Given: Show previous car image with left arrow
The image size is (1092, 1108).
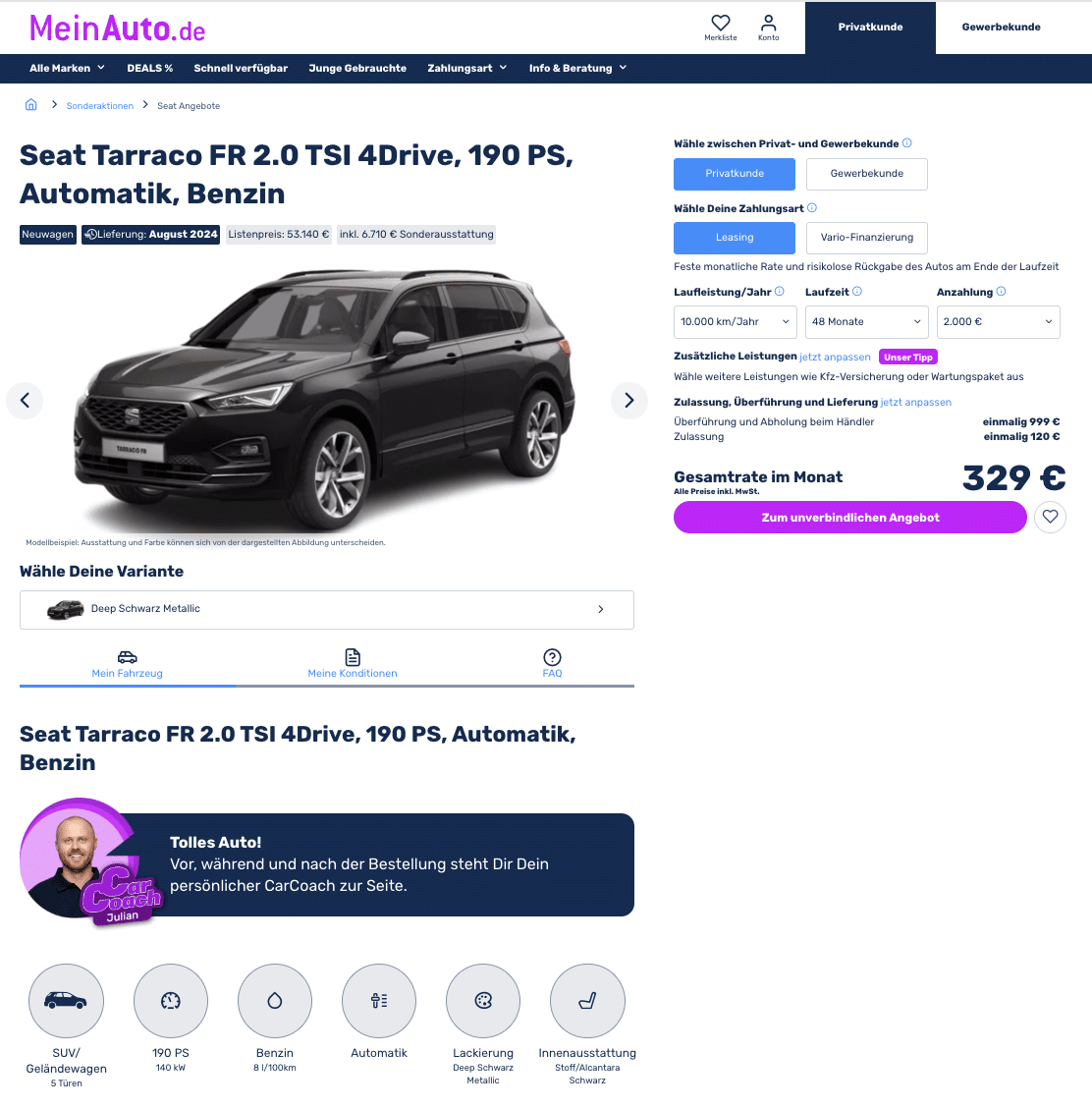Looking at the screenshot, I should pyautogui.click(x=25, y=401).
